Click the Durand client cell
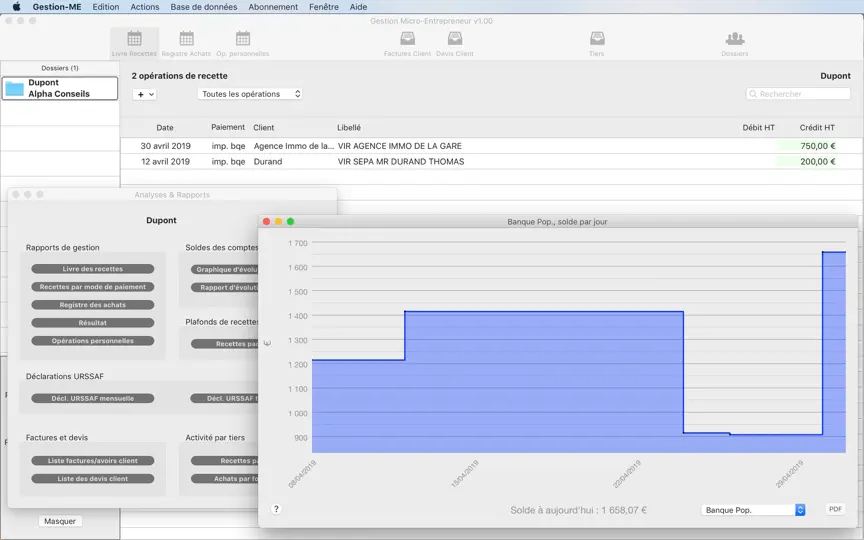This screenshot has height=540, width=864. (x=268, y=161)
